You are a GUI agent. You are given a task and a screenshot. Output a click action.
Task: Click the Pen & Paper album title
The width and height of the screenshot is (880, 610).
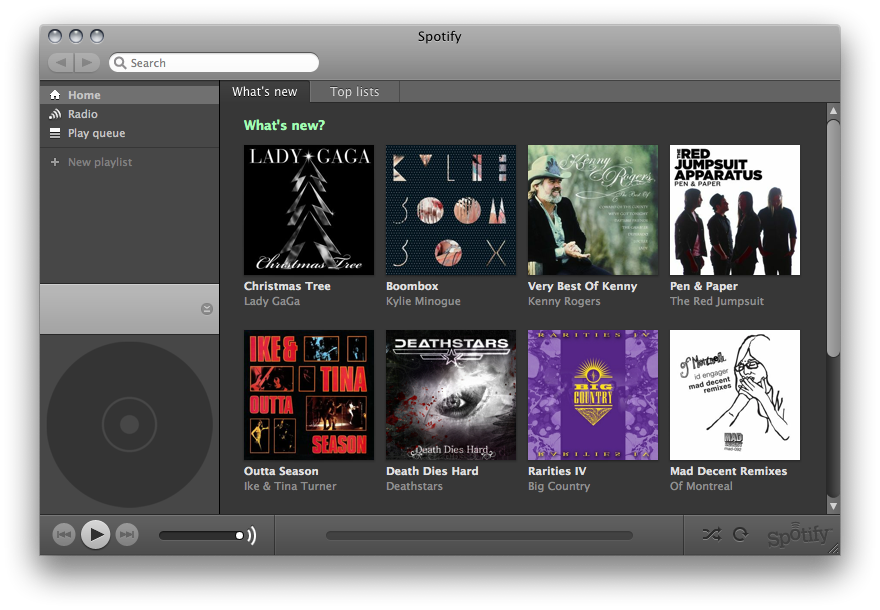coord(704,286)
